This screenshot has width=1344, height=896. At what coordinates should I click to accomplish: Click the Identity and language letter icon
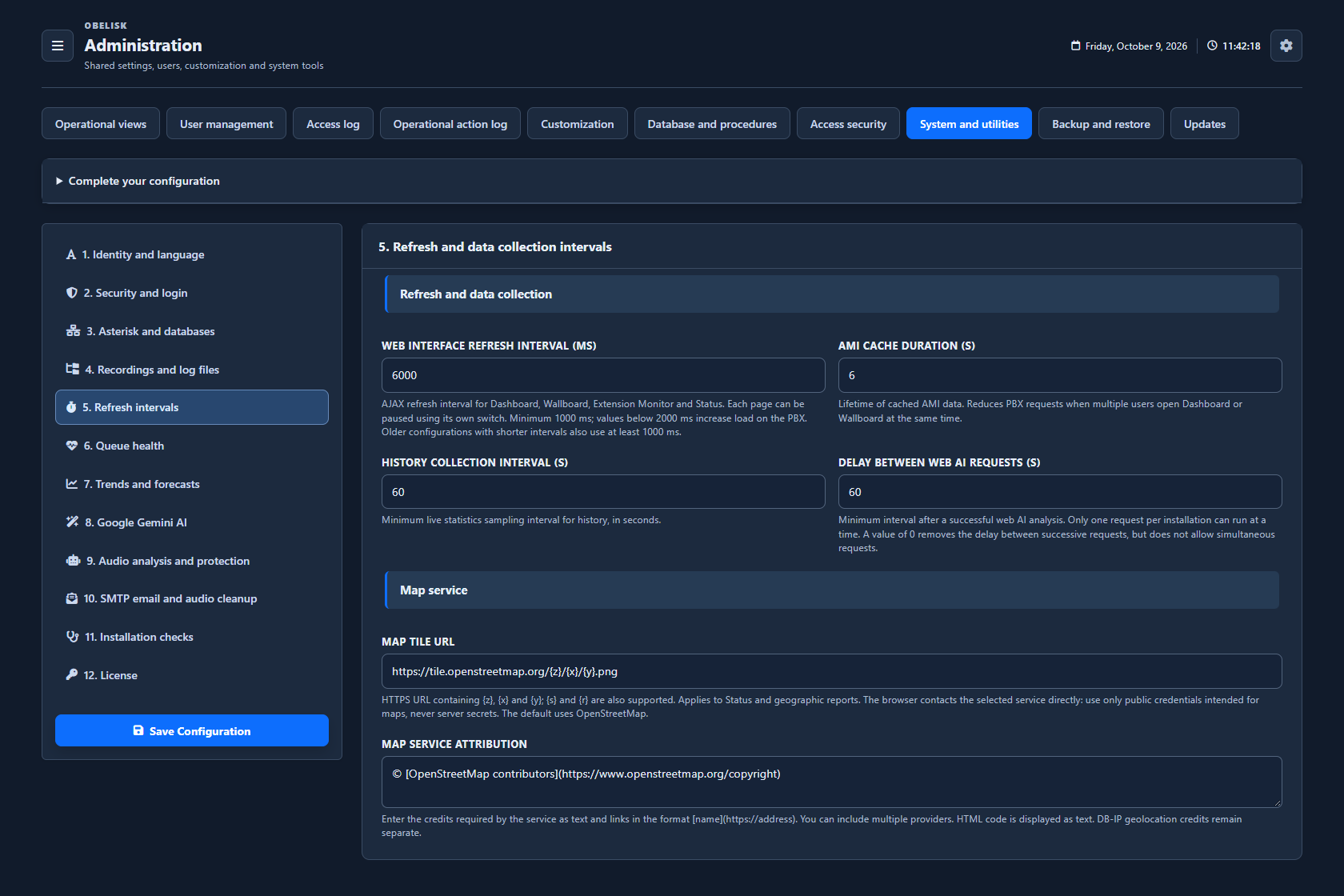click(71, 254)
